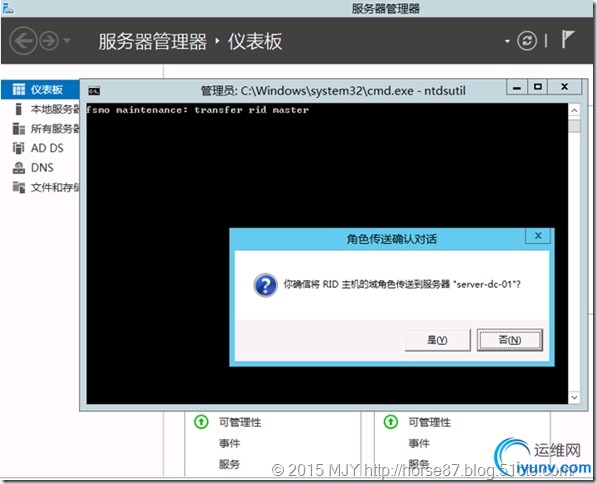This screenshot has height=484, width=597.
Task: Click 仪表板 in the breadcrumb
Action: 255,41
